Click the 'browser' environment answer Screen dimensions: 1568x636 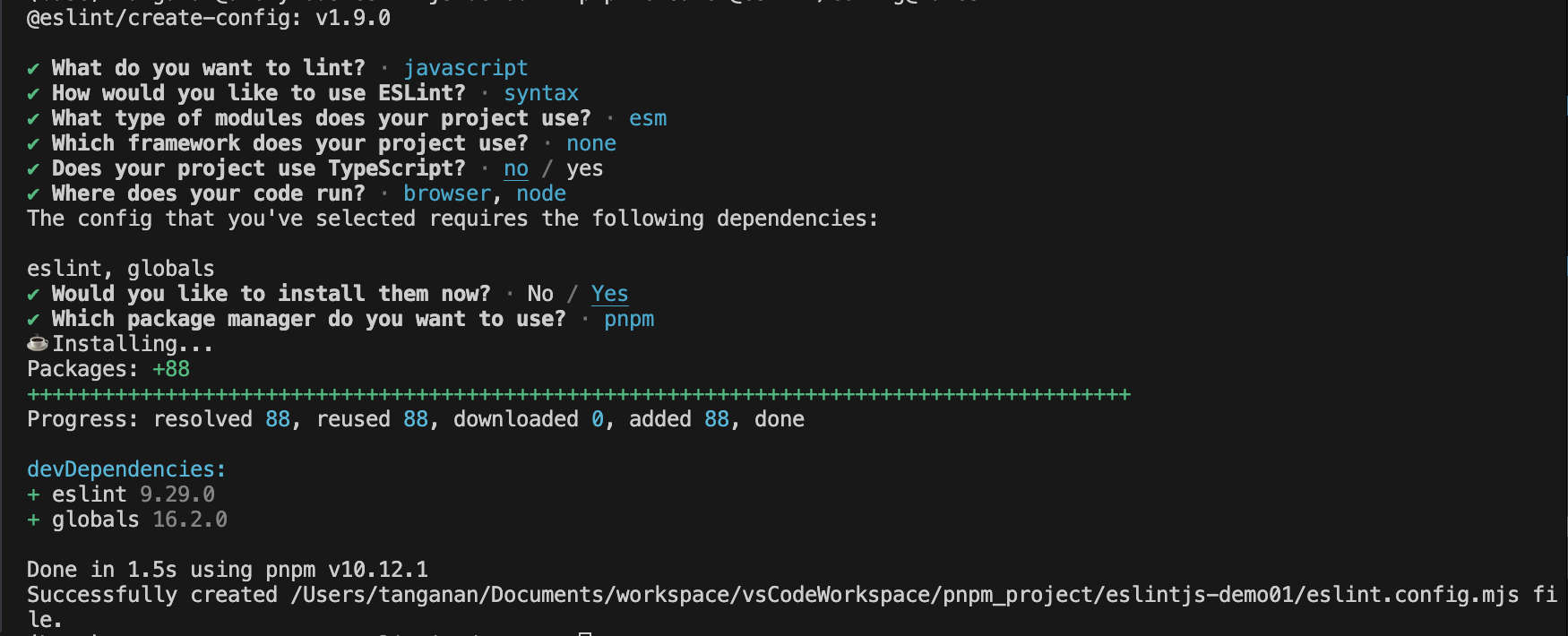[x=447, y=193]
